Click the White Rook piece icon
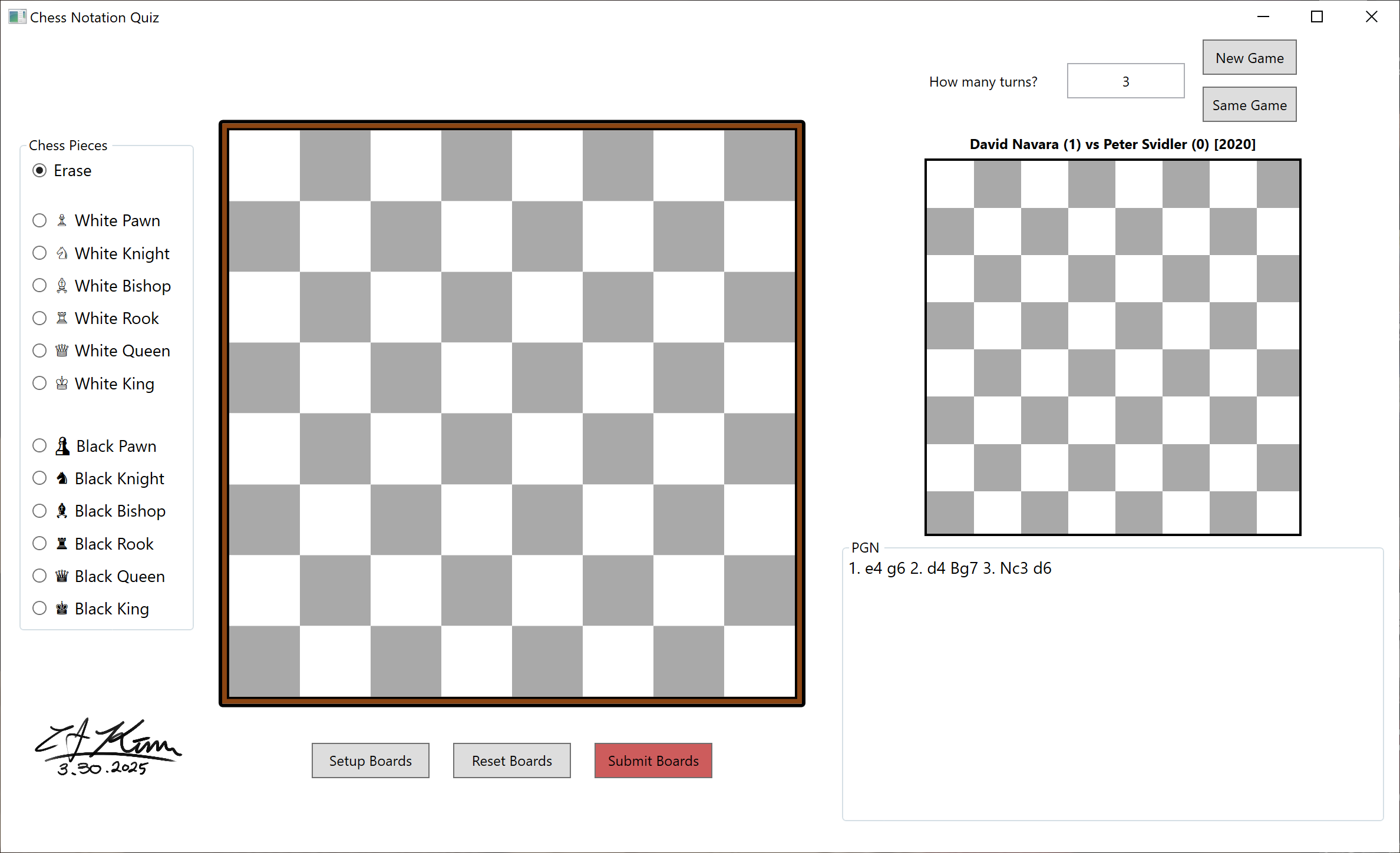This screenshot has height=853, width=1400. pos(62,318)
